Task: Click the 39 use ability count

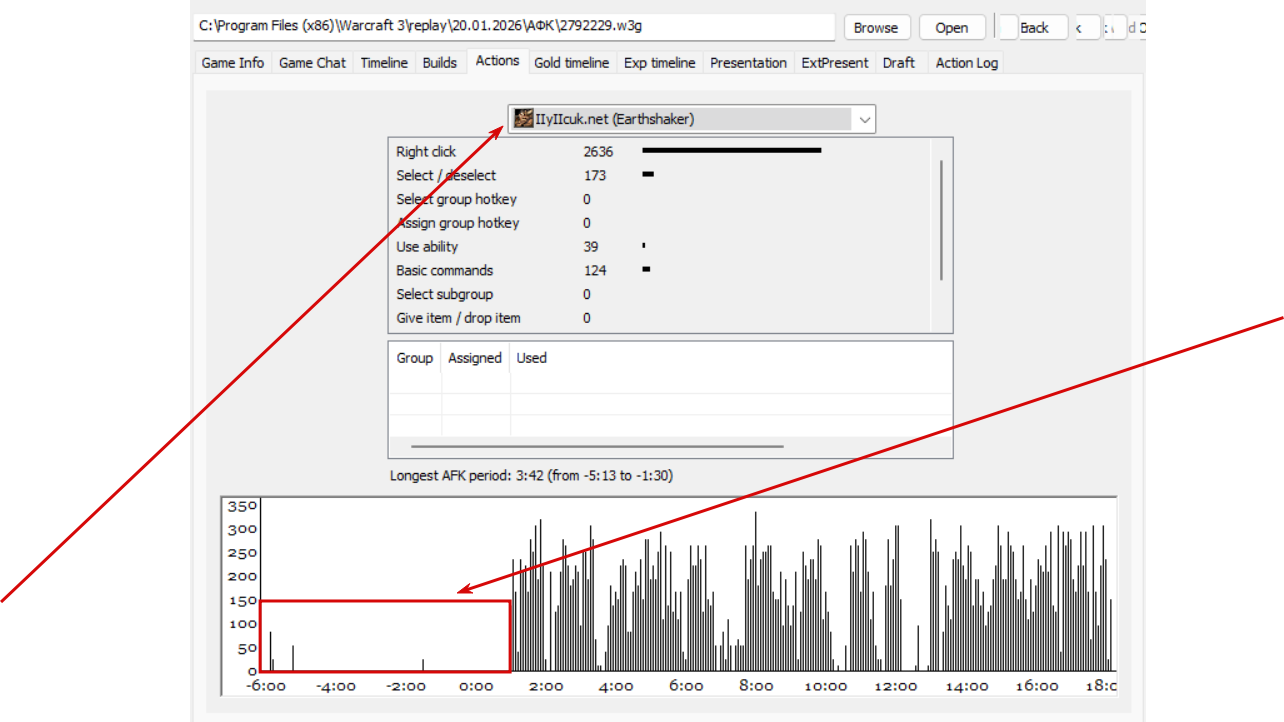Action: 591,247
